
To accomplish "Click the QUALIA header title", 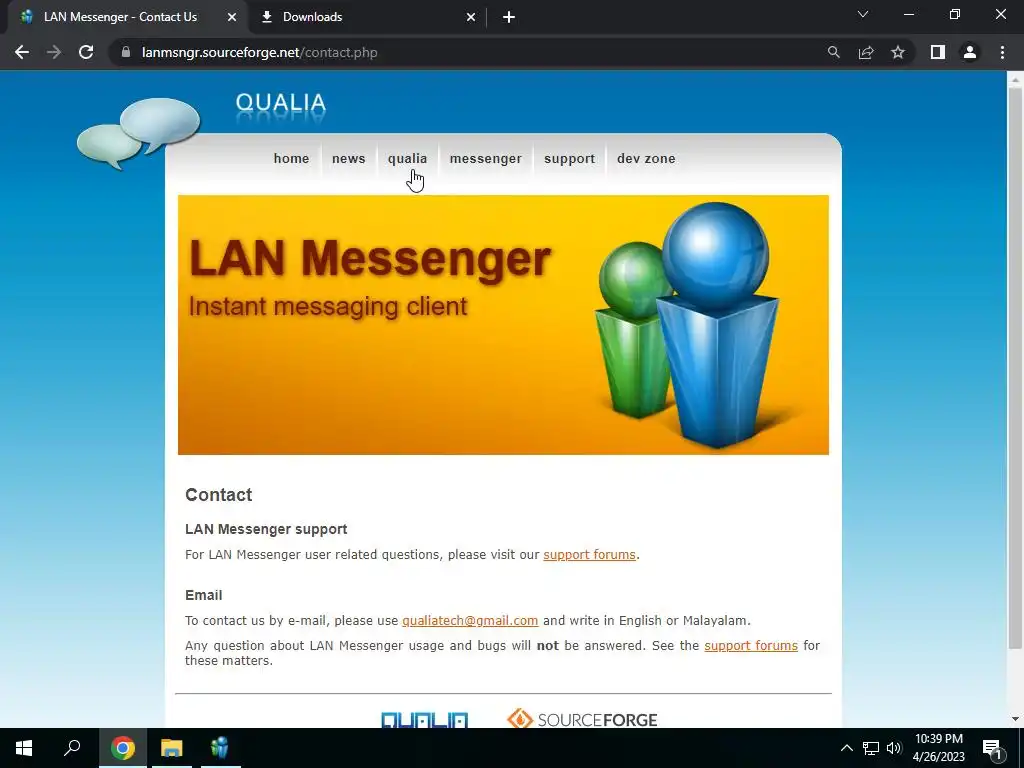I will click(x=281, y=103).
